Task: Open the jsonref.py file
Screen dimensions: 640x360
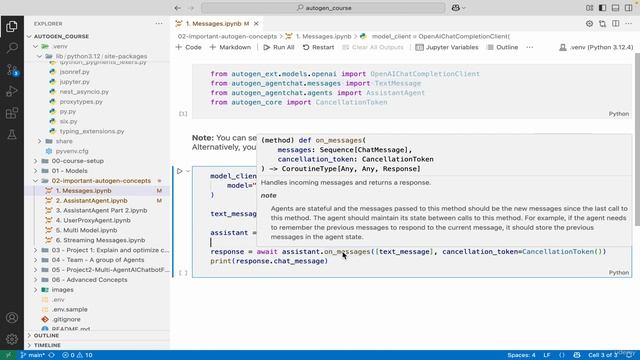Action: 97,72
